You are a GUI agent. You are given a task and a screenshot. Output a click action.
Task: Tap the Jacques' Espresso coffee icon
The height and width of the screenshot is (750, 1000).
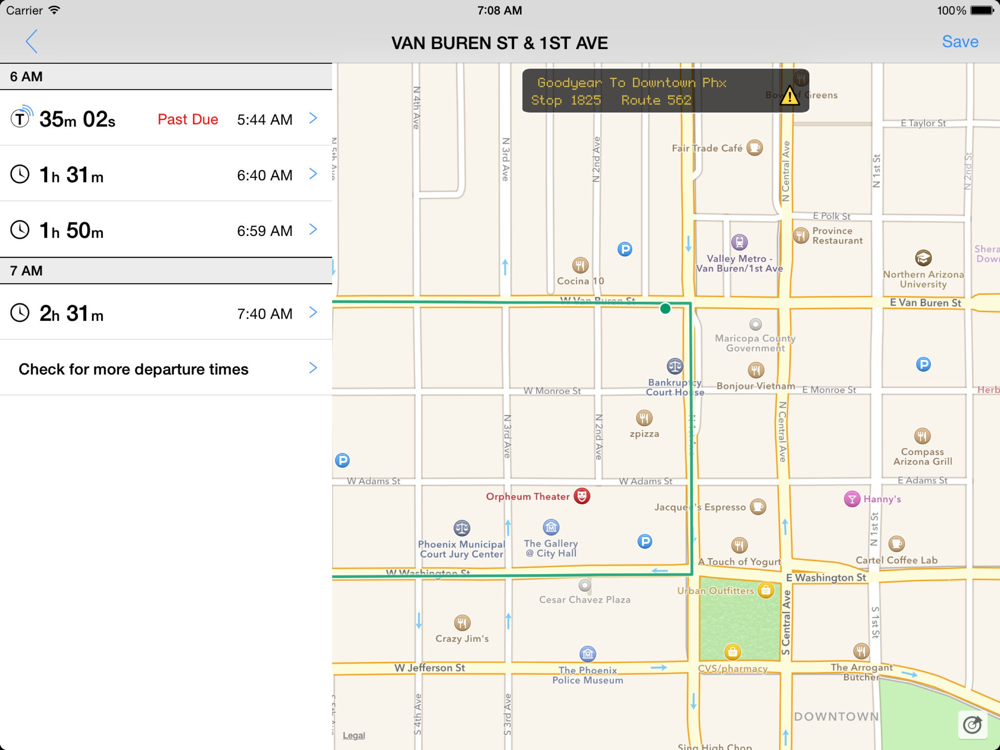point(758,506)
